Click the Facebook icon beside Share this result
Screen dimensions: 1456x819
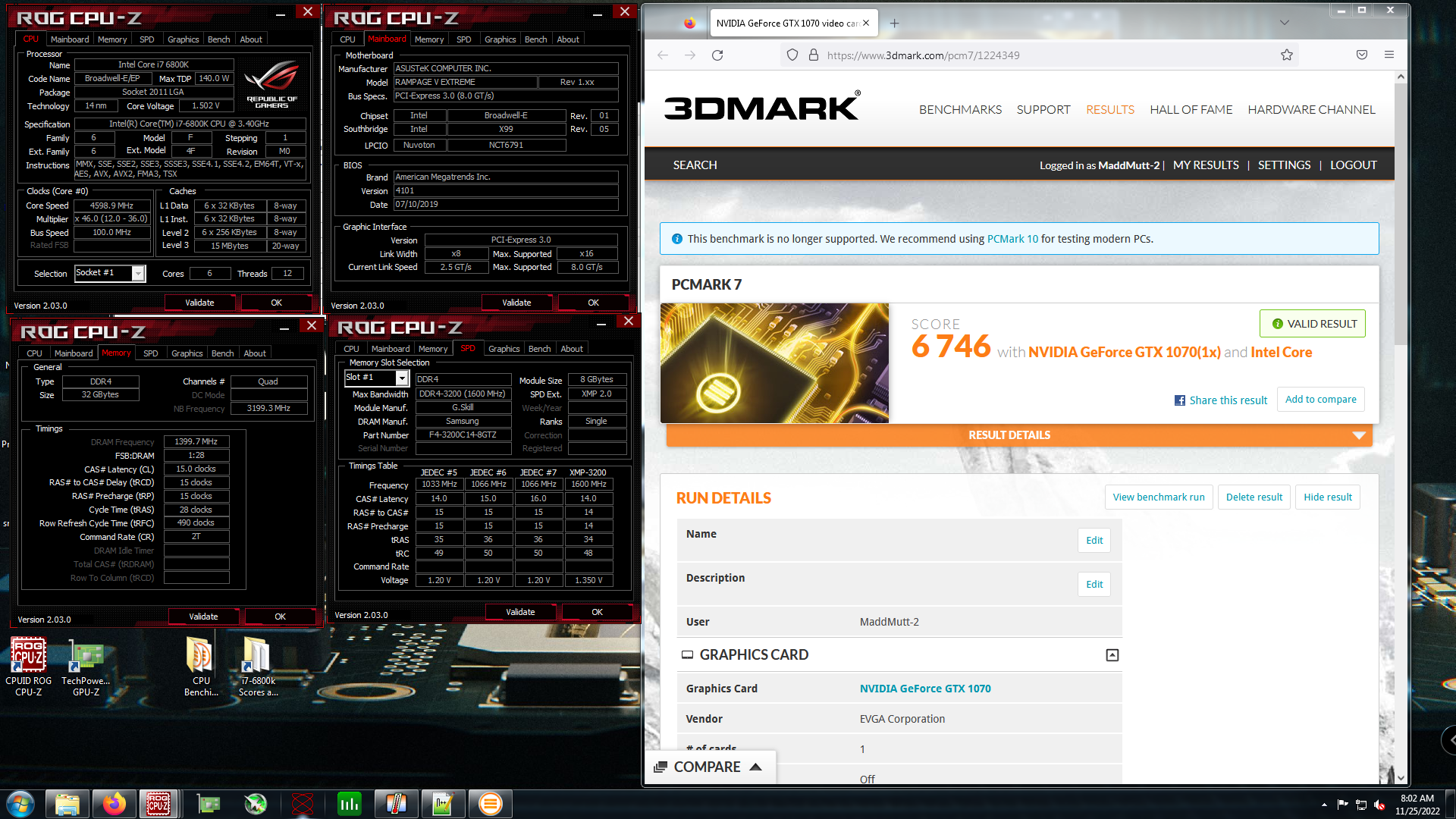(x=1180, y=400)
